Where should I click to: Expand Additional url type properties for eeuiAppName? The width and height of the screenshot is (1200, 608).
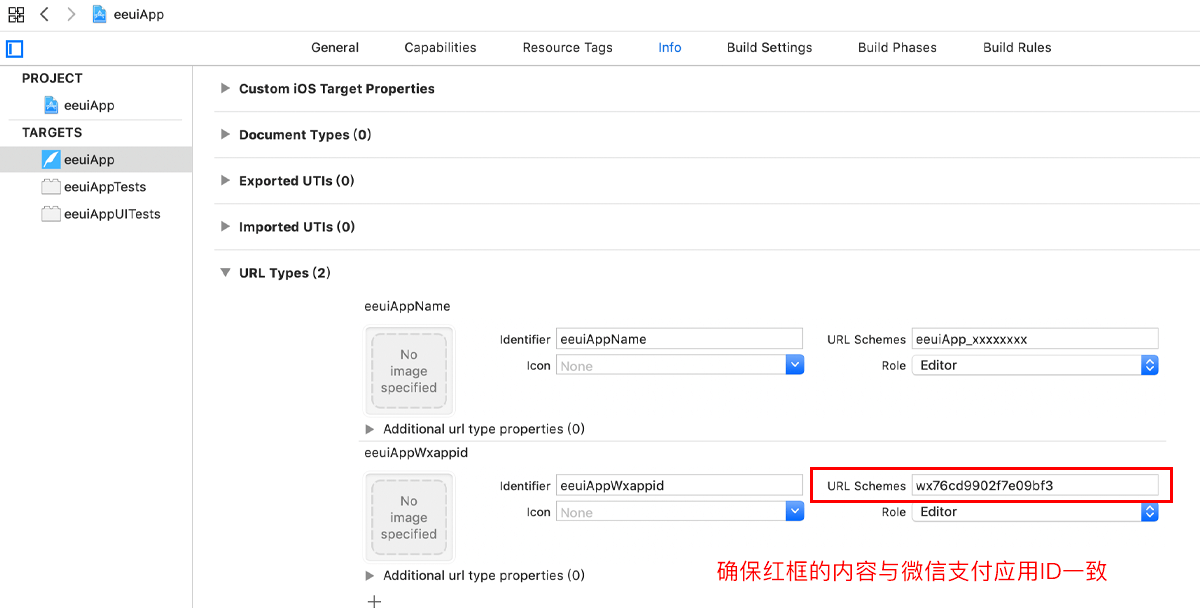370,429
